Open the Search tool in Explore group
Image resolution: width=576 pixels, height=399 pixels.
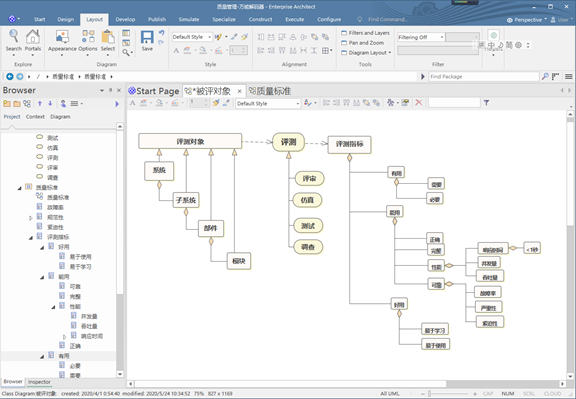(x=14, y=41)
